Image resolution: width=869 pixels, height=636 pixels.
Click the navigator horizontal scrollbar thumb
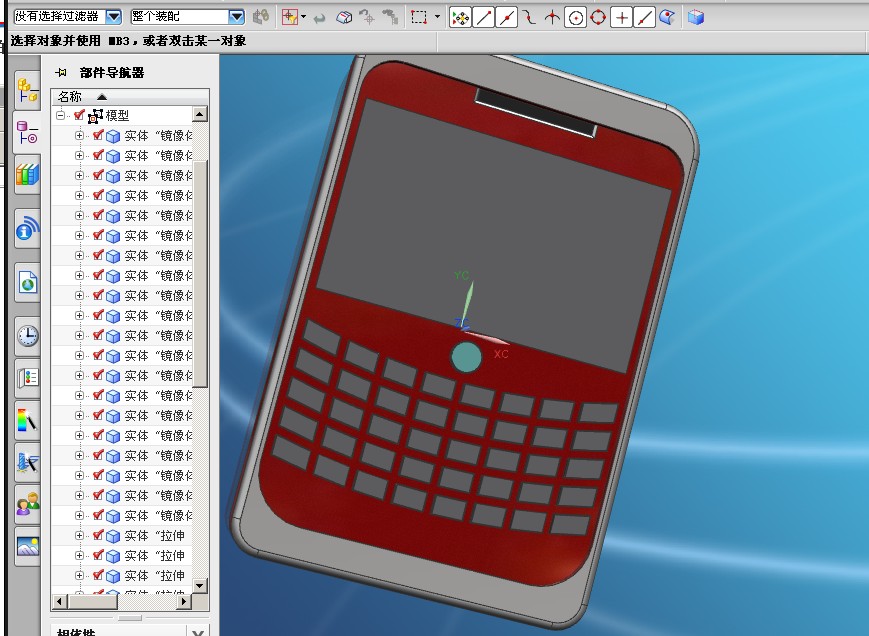pos(92,601)
